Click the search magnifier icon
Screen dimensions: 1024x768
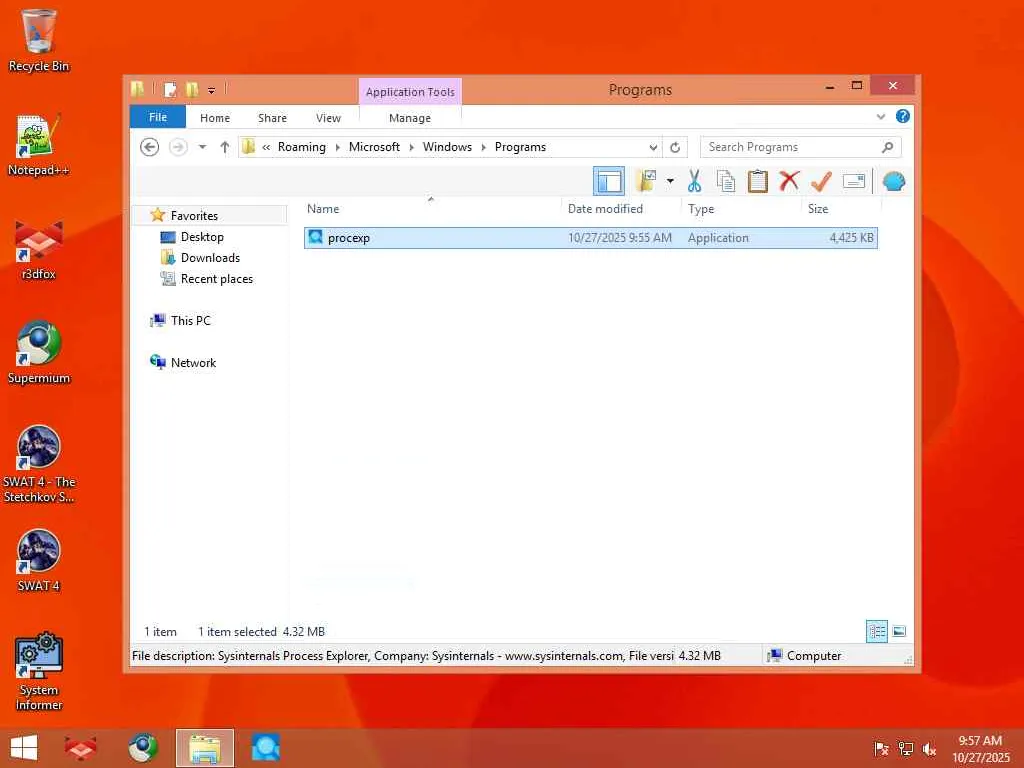pyautogui.click(x=888, y=147)
